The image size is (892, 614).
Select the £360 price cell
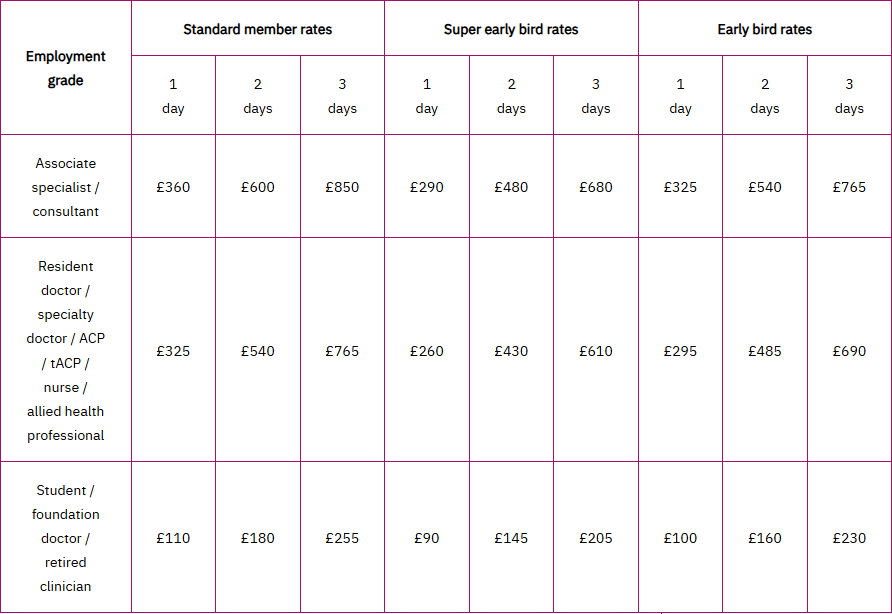173,187
